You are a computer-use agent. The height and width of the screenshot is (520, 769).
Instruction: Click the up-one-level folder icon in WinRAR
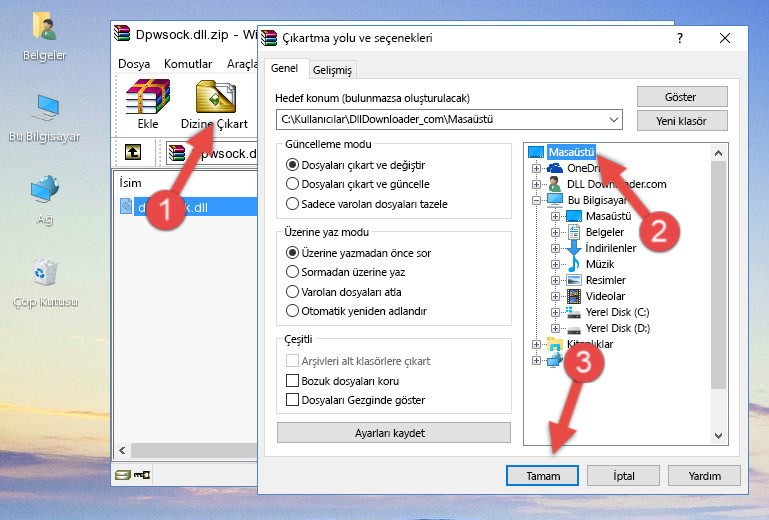133,152
